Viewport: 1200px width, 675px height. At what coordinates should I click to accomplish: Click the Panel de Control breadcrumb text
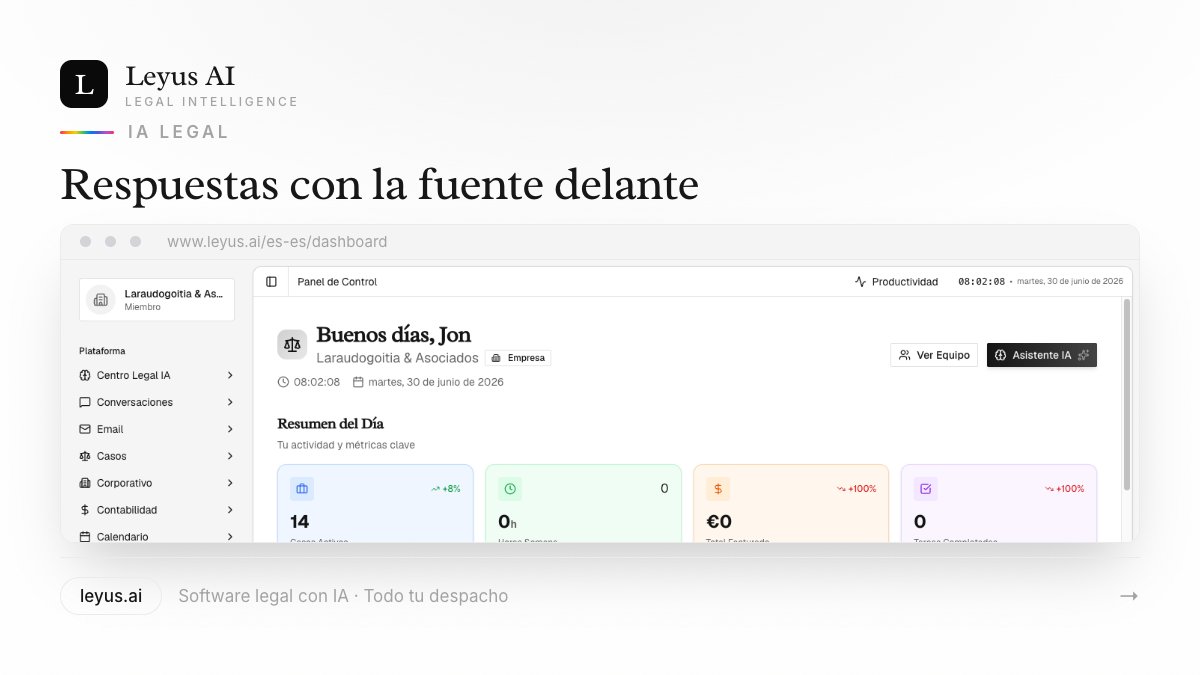(337, 282)
